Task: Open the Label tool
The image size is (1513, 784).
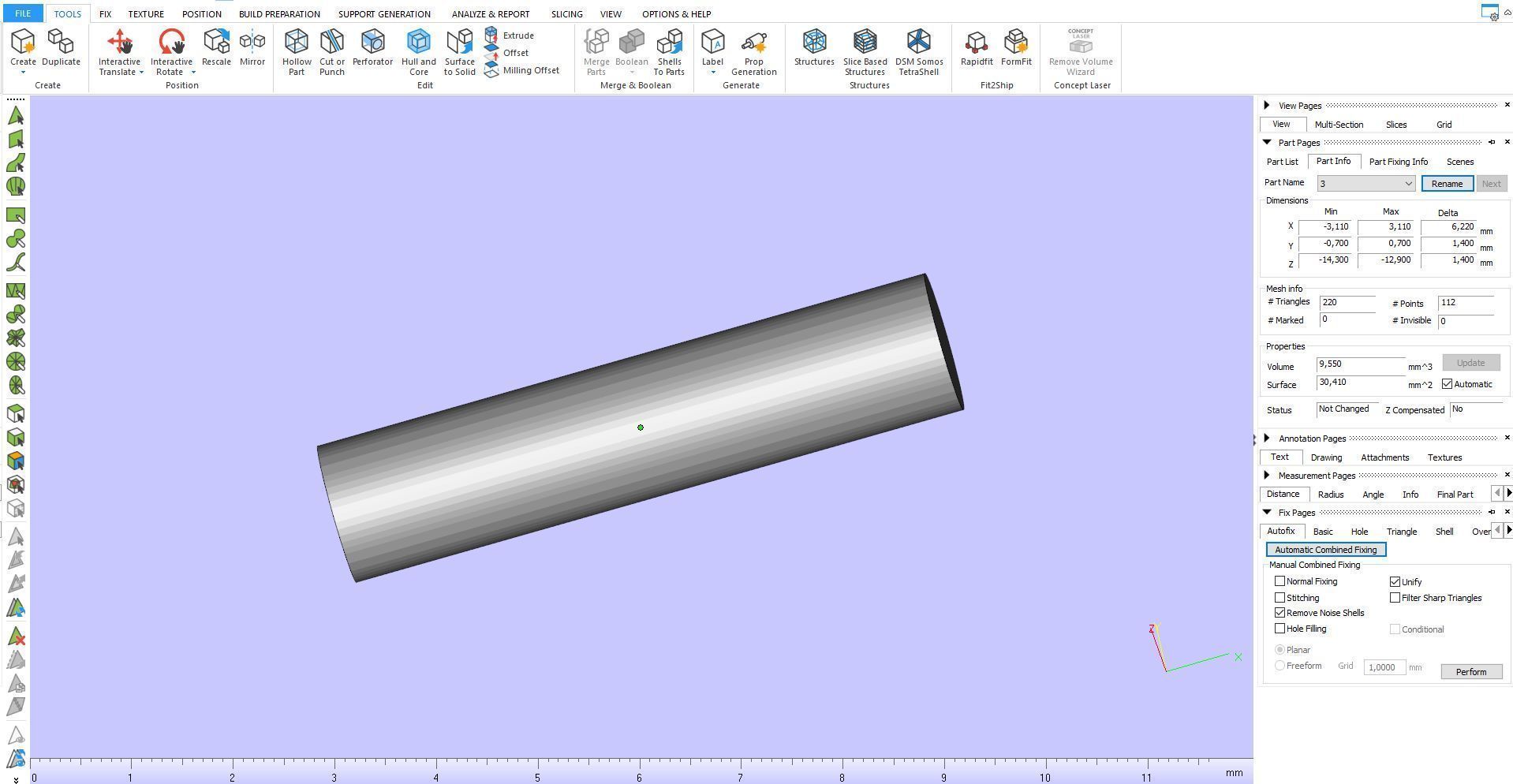Action: pyautogui.click(x=712, y=47)
